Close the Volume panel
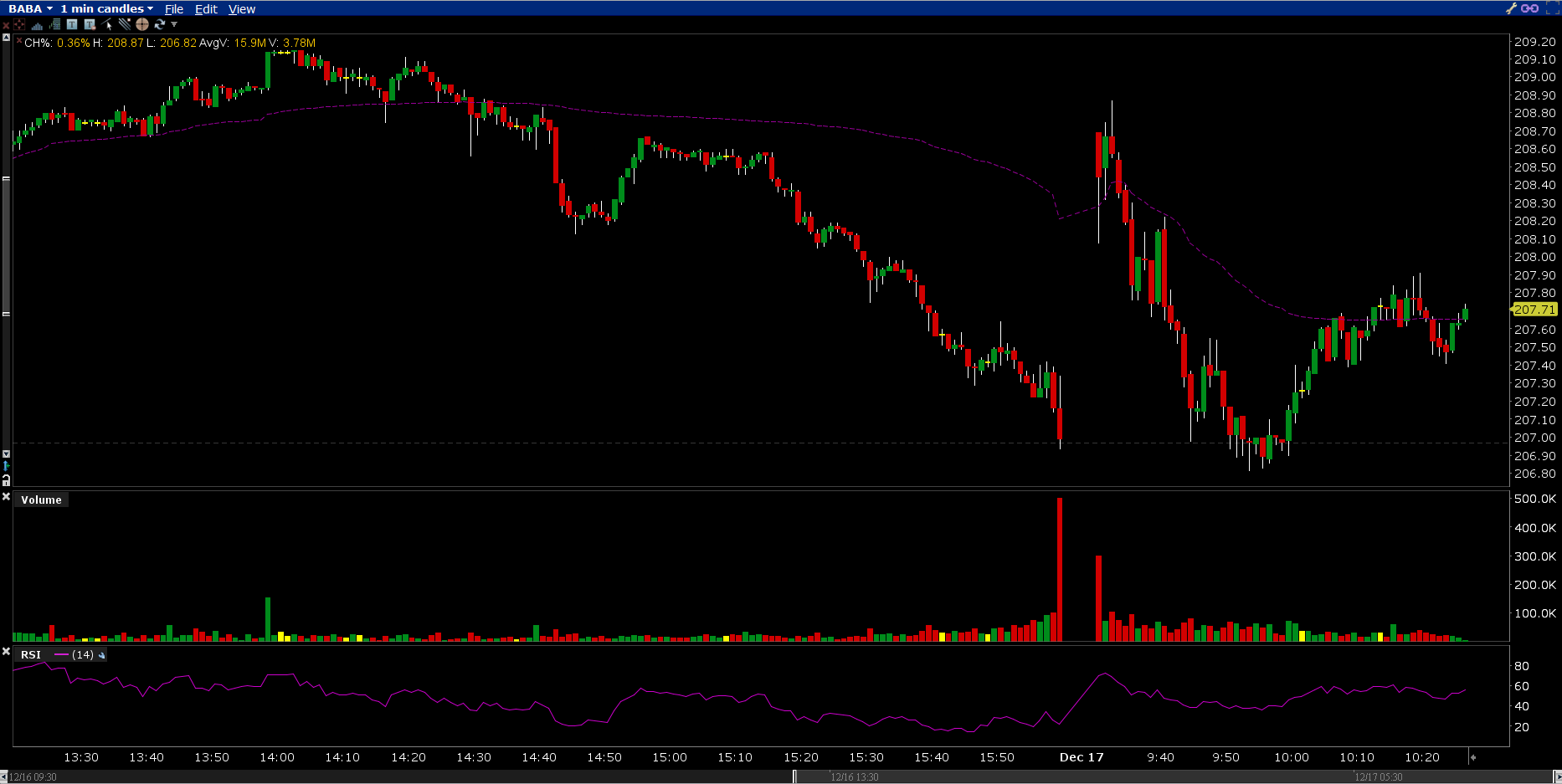 pyautogui.click(x=6, y=497)
